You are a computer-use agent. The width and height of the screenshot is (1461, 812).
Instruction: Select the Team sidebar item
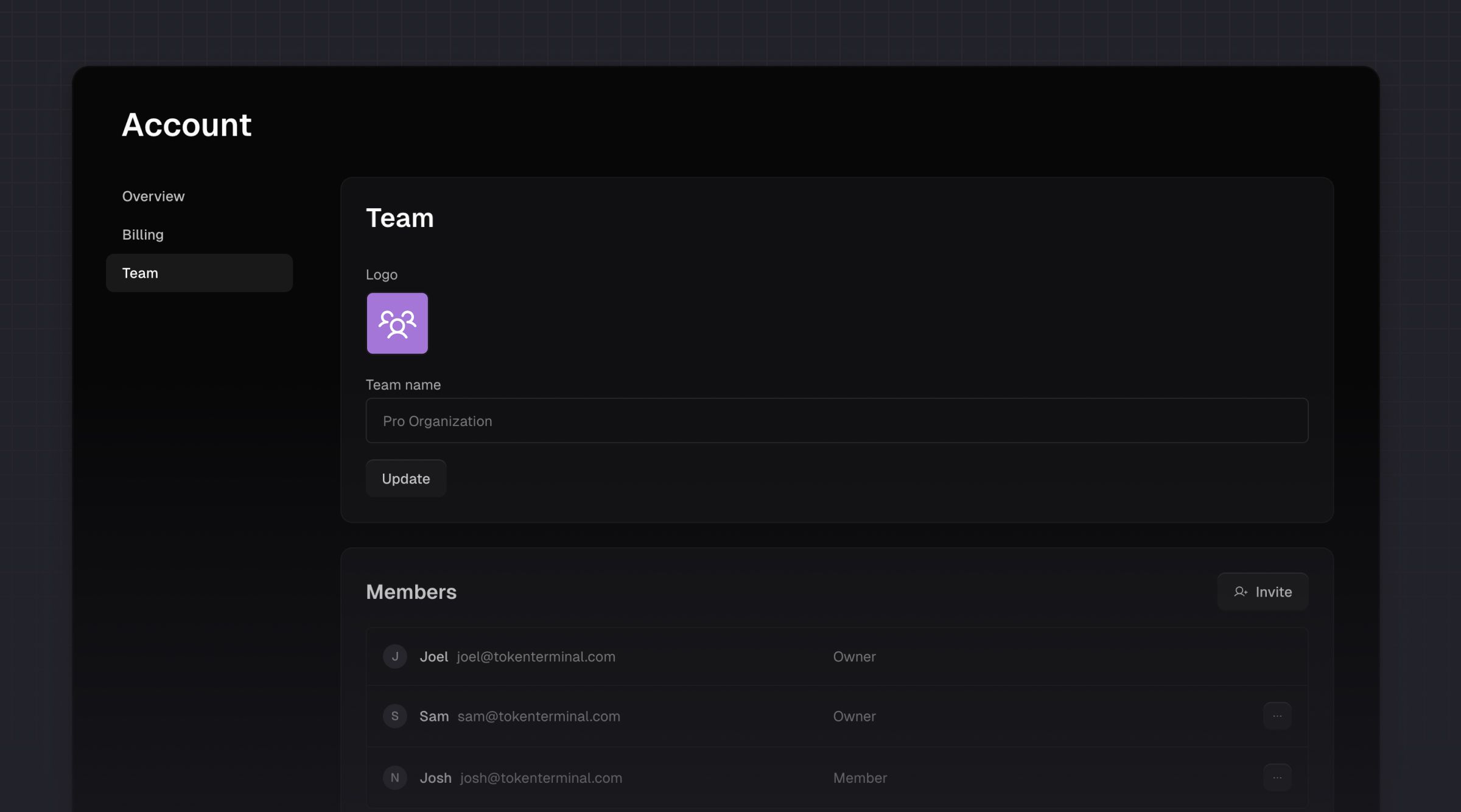(x=199, y=273)
